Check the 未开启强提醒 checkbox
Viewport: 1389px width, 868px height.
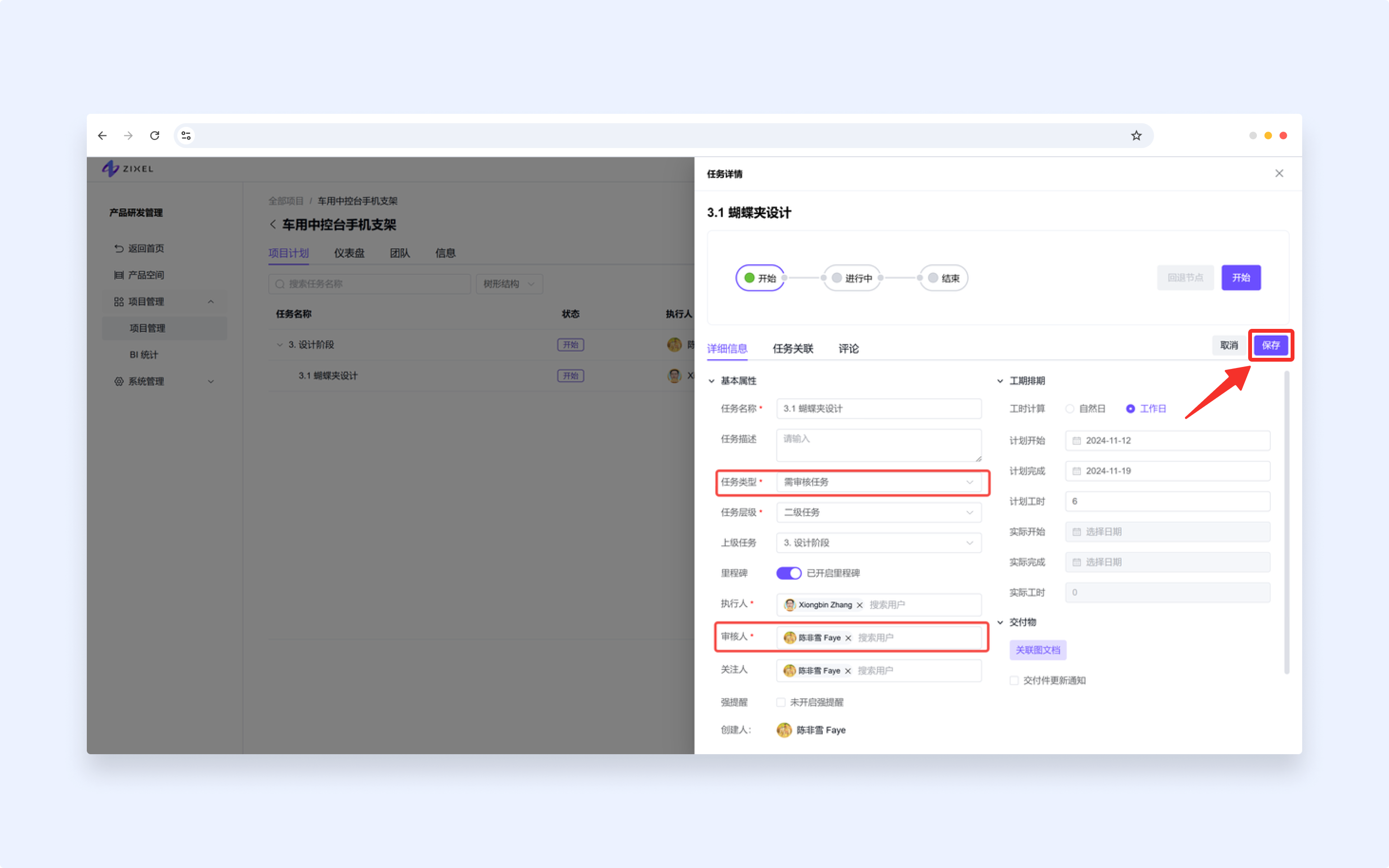pyautogui.click(x=781, y=702)
